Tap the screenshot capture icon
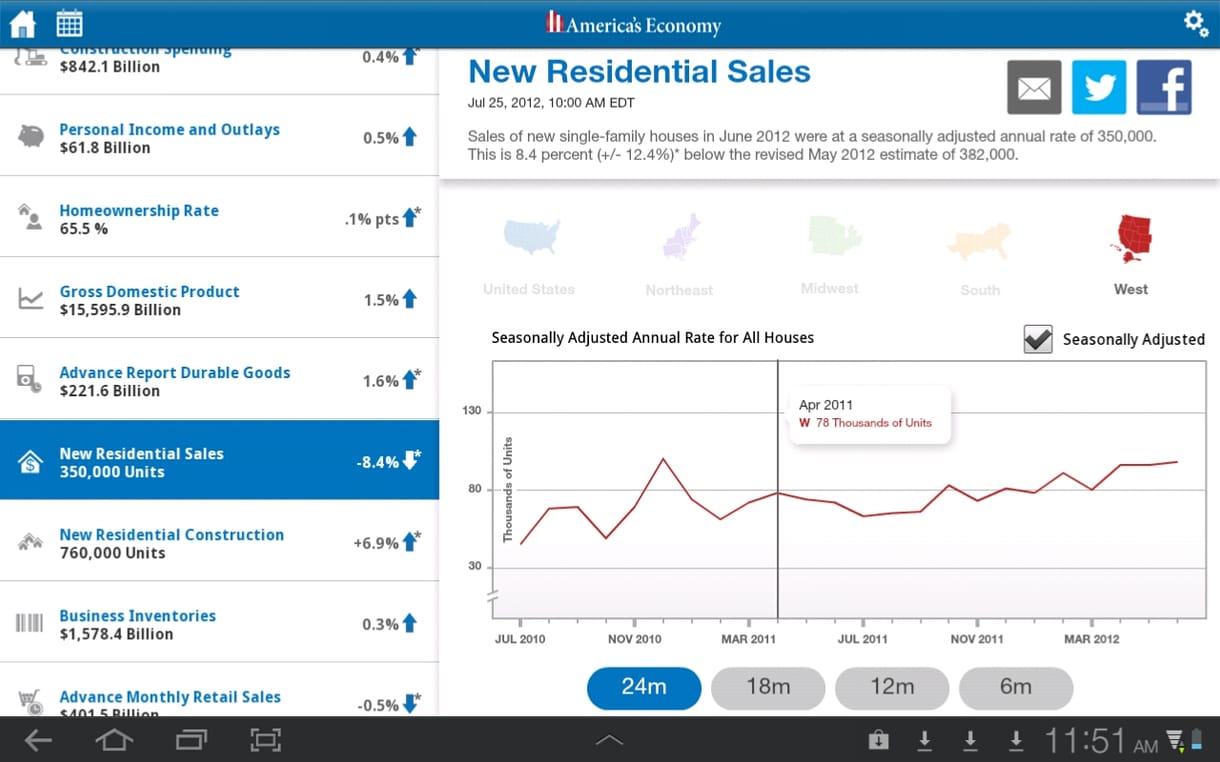This screenshot has width=1220, height=762. click(265, 740)
